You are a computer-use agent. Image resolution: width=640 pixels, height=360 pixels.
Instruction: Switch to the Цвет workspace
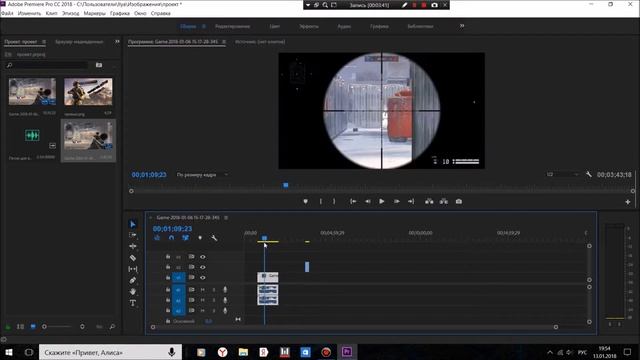point(274,26)
